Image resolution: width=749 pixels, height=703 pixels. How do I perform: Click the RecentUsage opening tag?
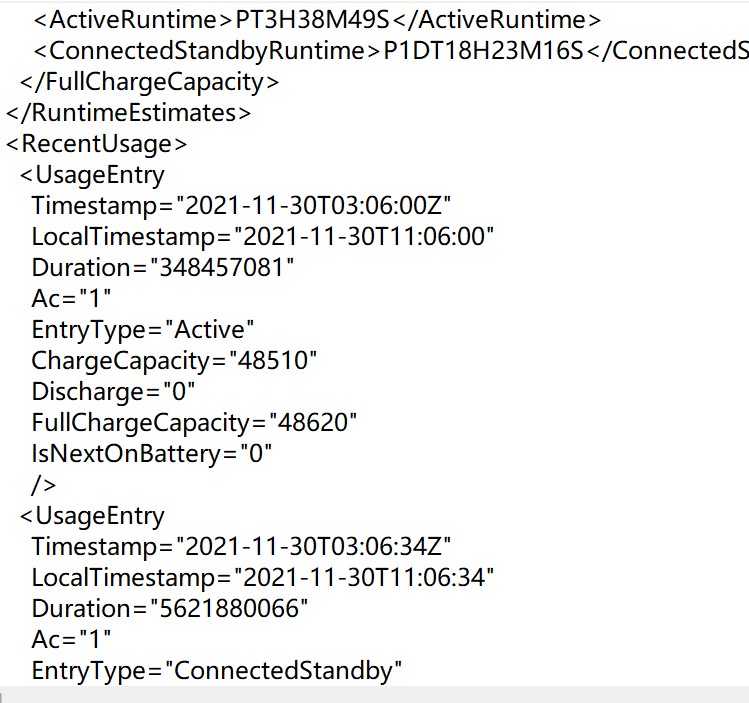[96, 144]
